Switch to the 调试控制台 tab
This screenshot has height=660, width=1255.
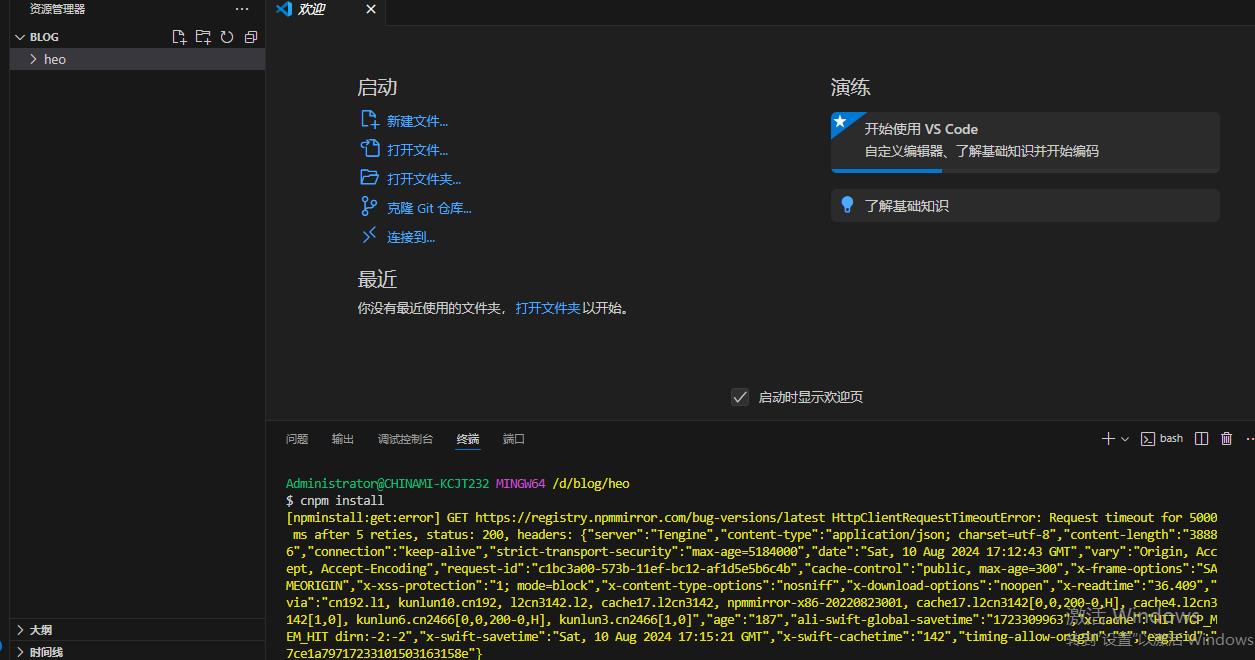click(405, 439)
